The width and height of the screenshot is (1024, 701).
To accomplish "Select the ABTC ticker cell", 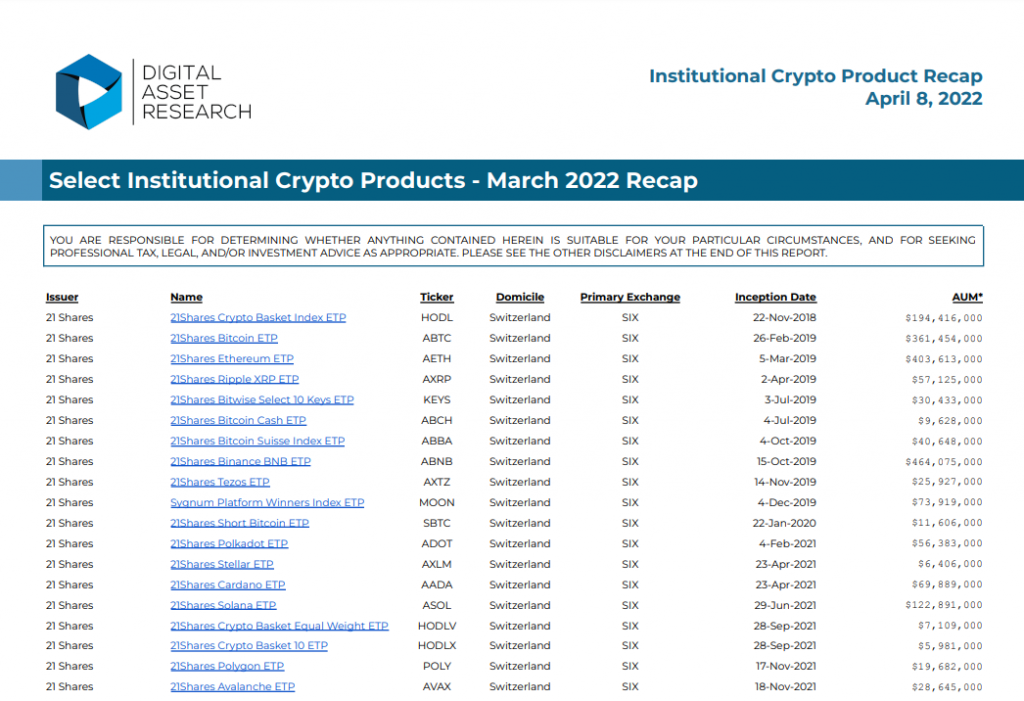I will point(437,338).
